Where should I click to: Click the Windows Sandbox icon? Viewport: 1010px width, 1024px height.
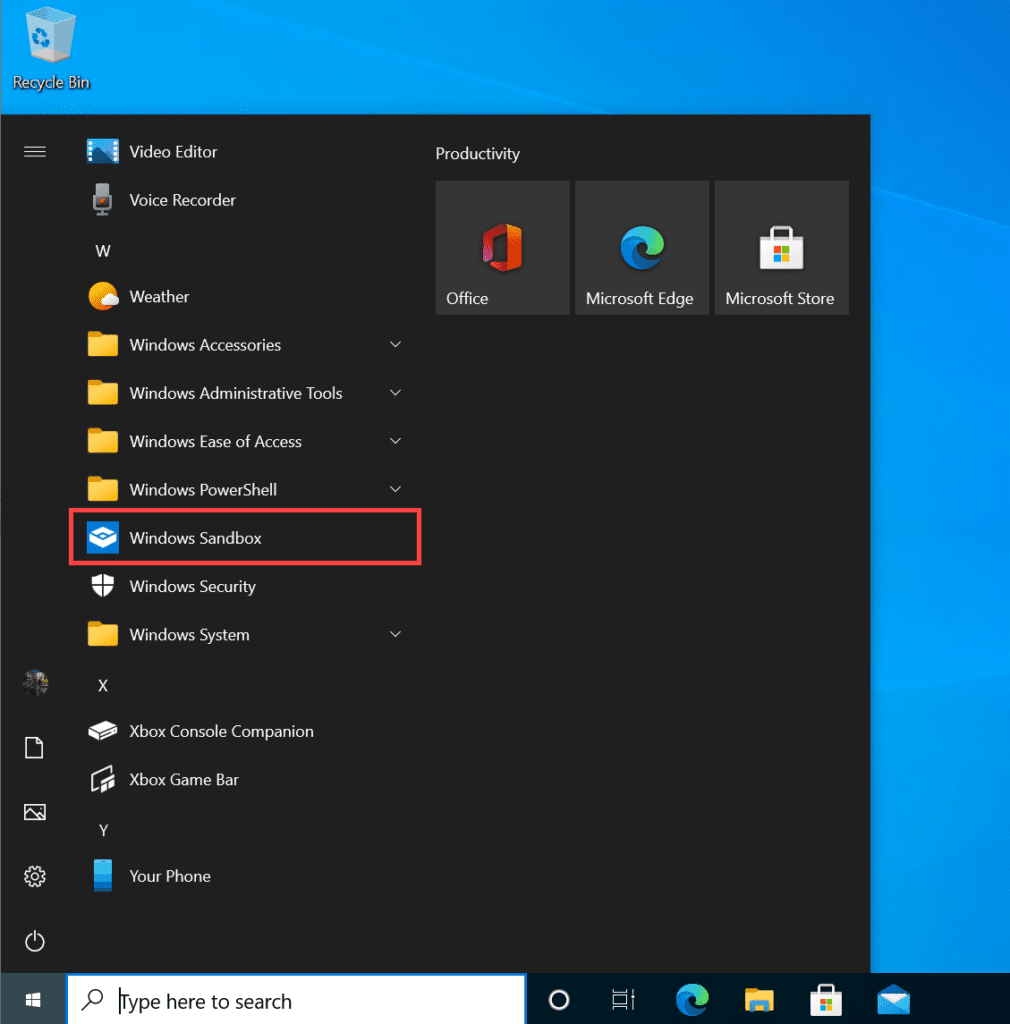pos(103,537)
